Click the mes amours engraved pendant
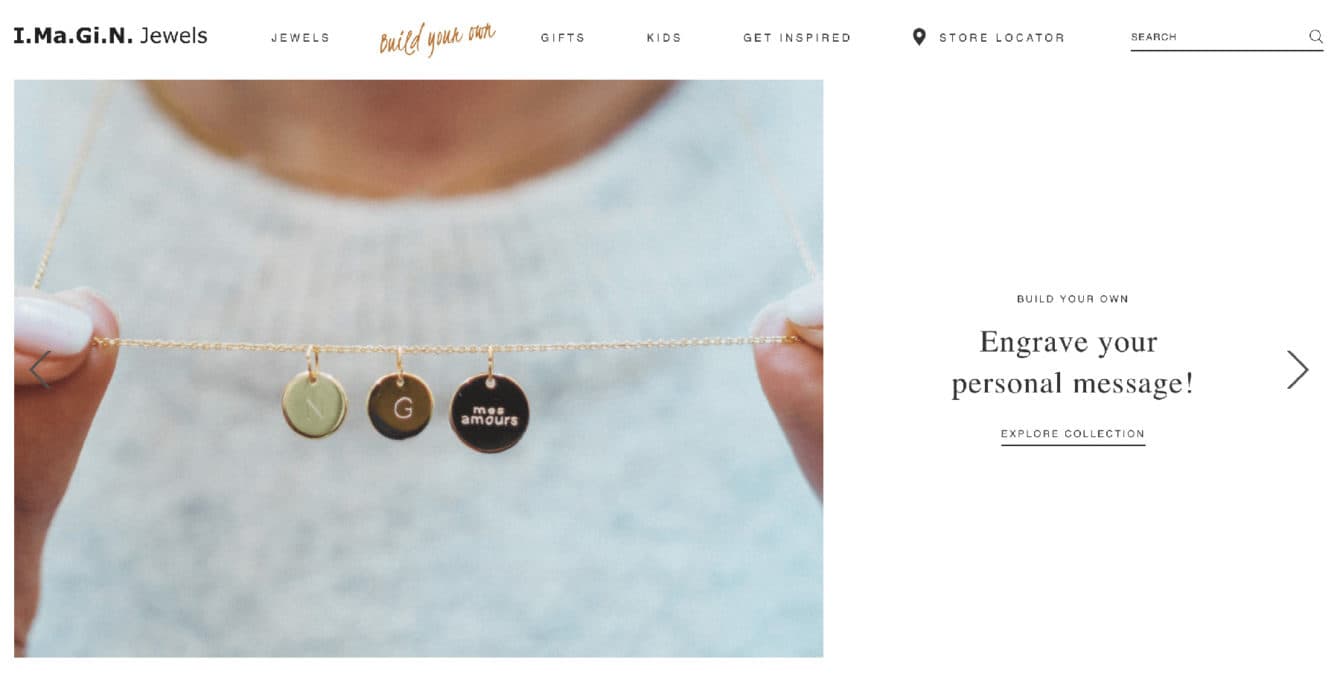This screenshot has height=674, width=1340. (x=489, y=413)
